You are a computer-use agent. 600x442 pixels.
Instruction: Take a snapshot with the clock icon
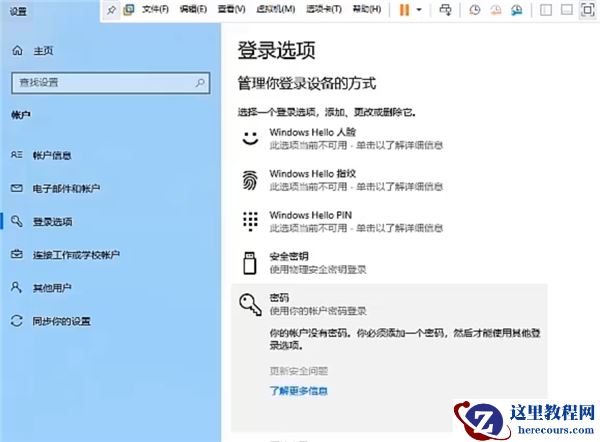tap(474, 10)
